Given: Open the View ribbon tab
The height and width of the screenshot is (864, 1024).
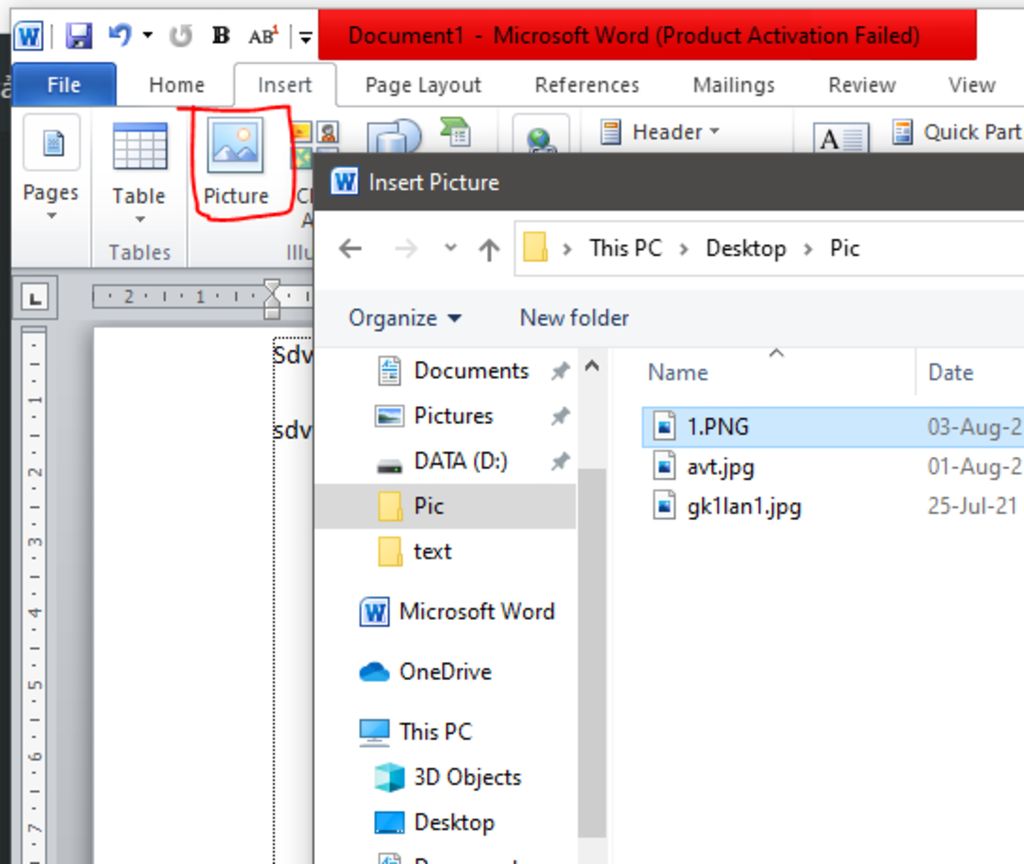Looking at the screenshot, I should [972, 85].
